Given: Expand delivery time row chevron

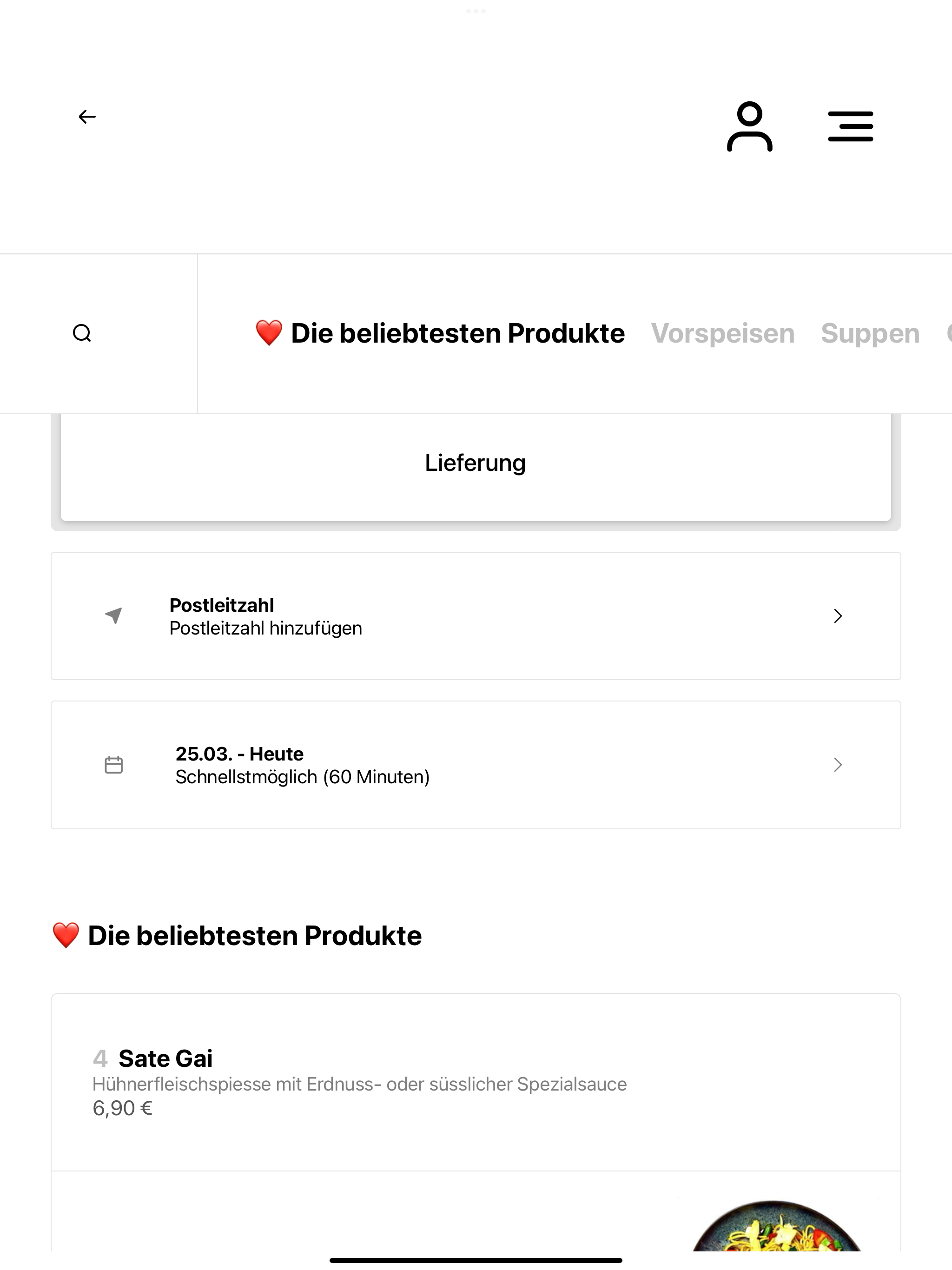Looking at the screenshot, I should tap(838, 765).
